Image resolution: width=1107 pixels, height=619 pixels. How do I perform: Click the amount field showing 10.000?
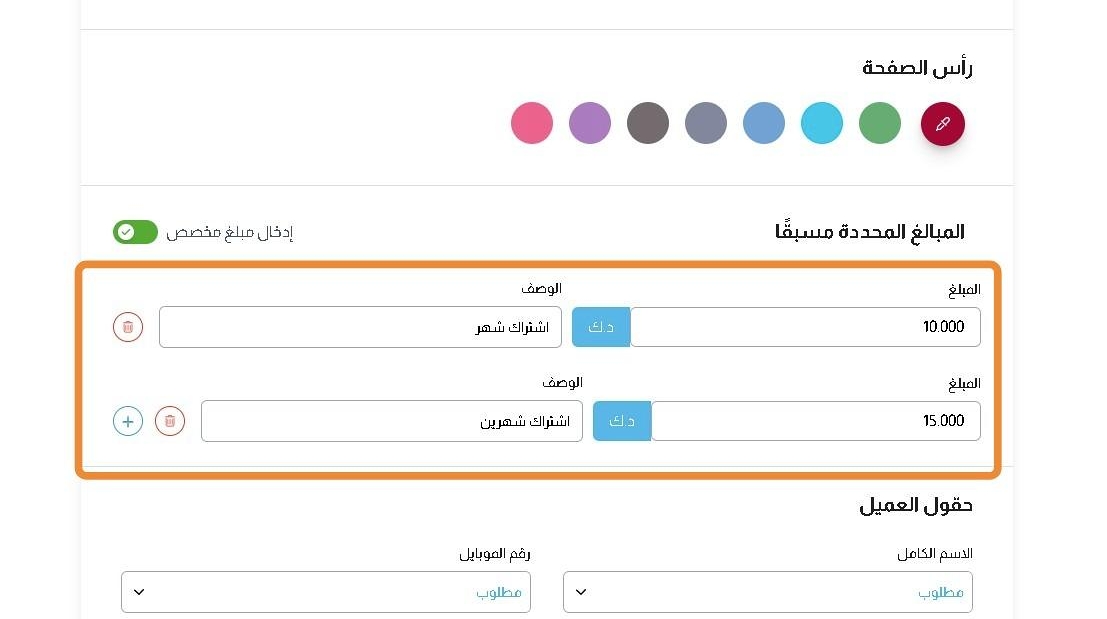[x=806, y=327]
